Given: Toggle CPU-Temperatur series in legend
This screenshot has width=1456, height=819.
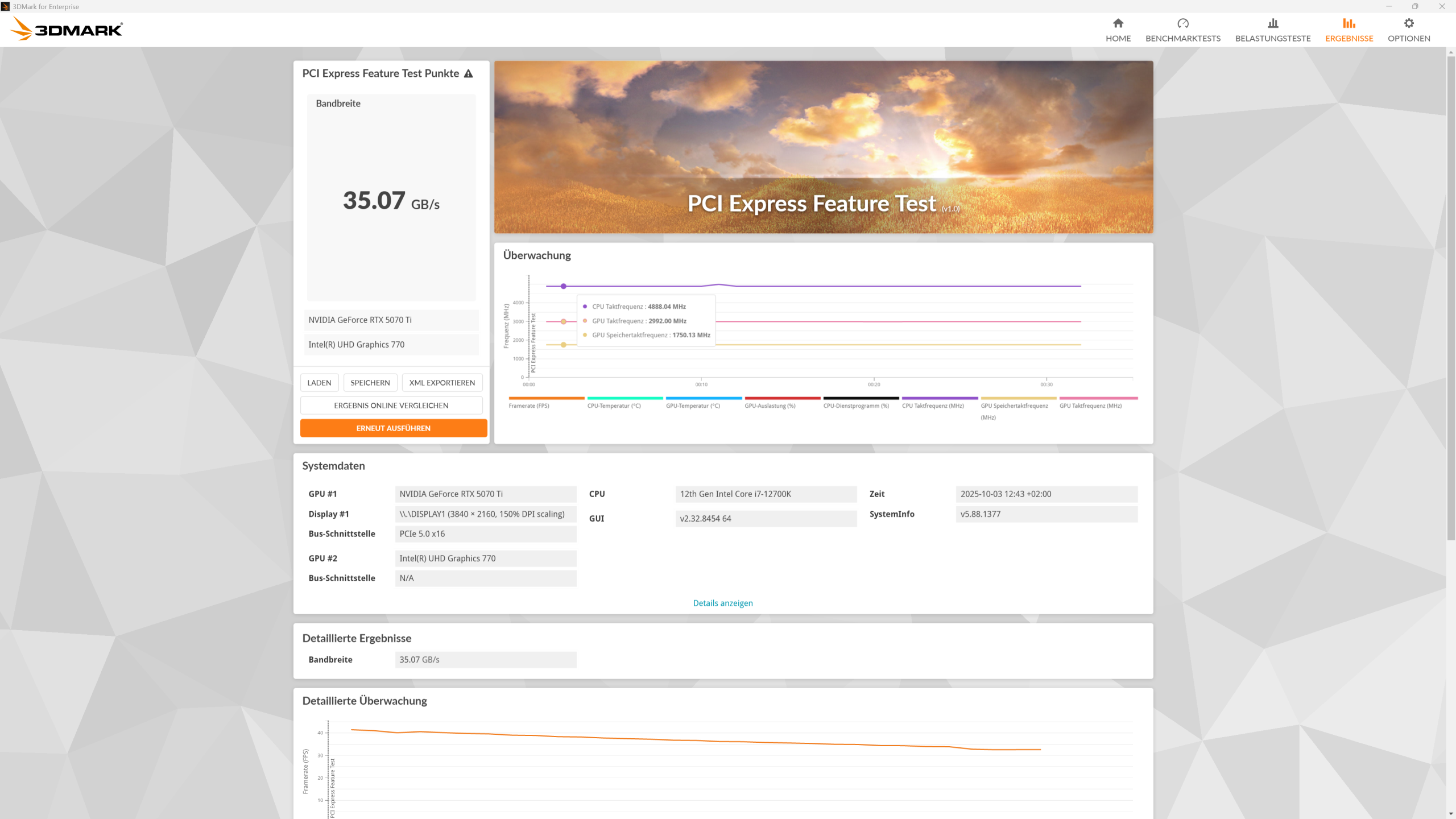Looking at the screenshot, I should click(614, 406).
